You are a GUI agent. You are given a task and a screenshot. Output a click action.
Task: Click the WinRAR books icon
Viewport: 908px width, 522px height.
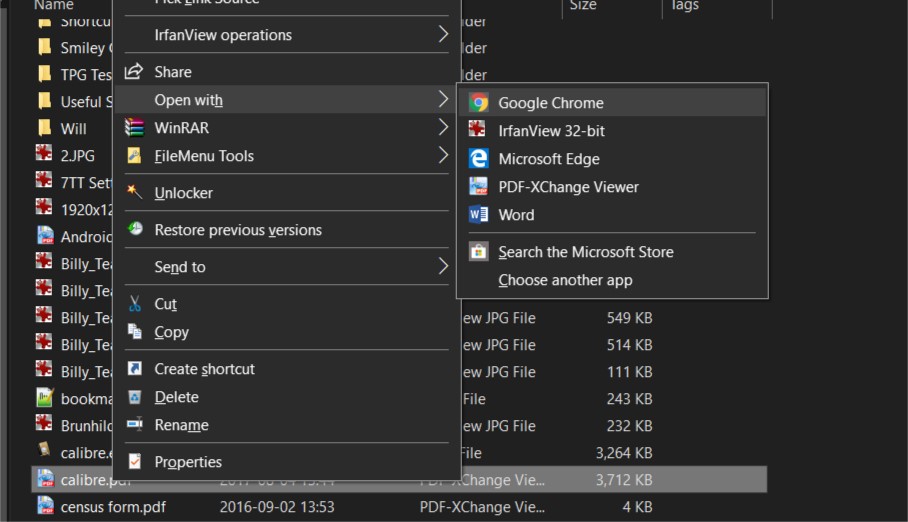[134, 128]
